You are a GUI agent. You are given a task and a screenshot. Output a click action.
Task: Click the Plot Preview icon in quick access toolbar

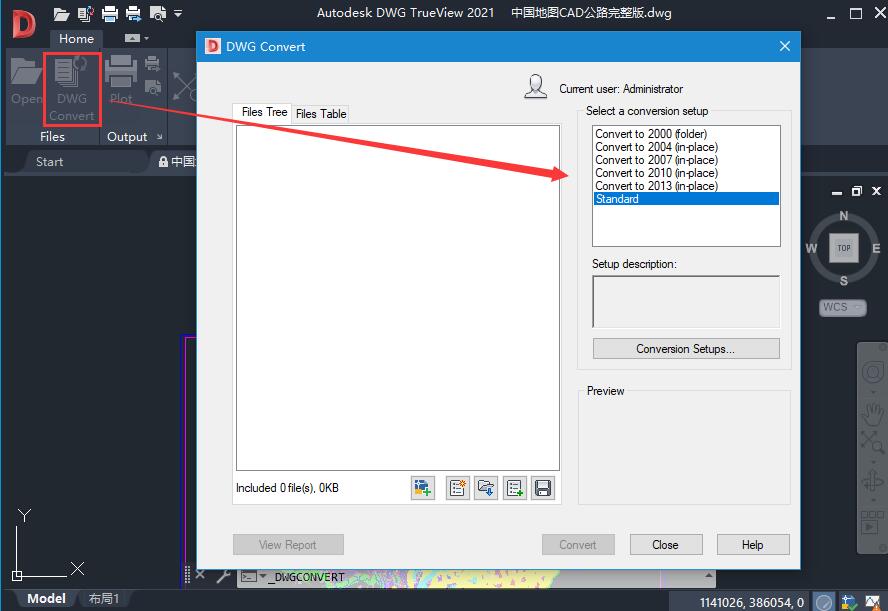tap(157, 14)
